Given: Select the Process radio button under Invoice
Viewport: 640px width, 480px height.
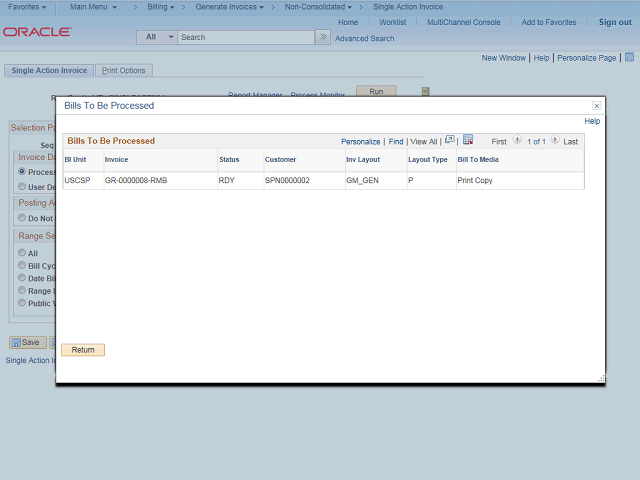Looking at the screenshot, I should point(22,171).
